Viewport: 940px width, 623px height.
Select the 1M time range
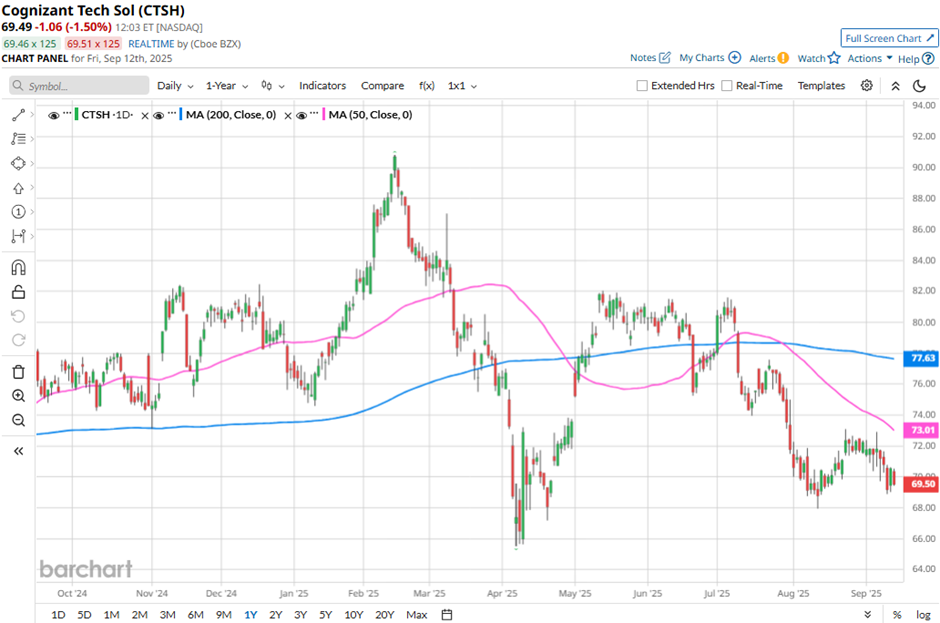pos(112,615)
